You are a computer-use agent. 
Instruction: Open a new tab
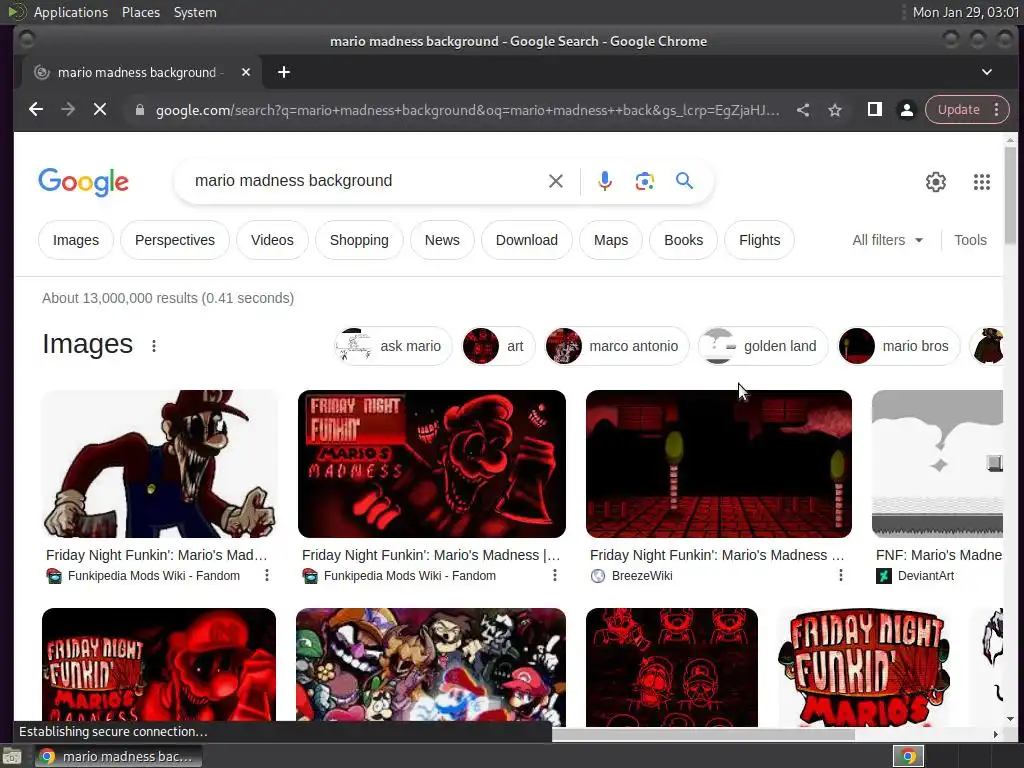tap(283, 72)
